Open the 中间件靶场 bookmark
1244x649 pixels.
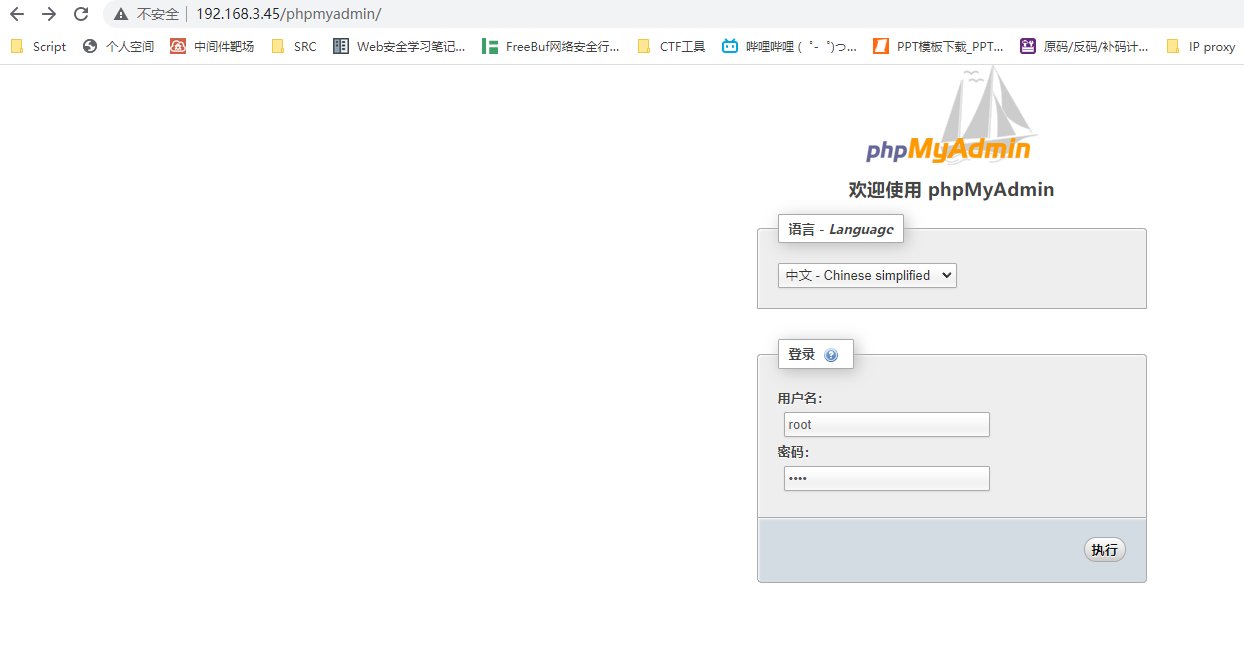click(212, 46)
